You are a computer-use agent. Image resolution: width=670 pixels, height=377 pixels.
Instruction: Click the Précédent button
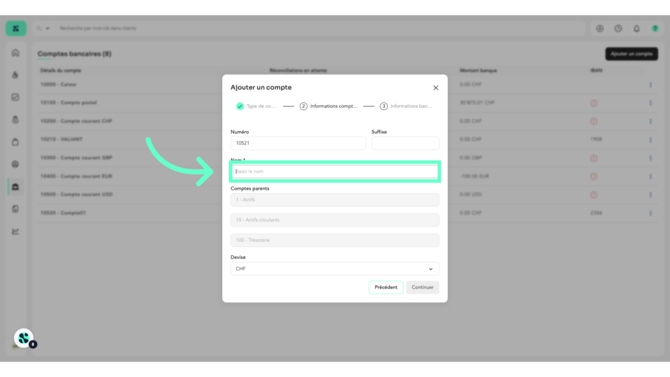point(386,287)
